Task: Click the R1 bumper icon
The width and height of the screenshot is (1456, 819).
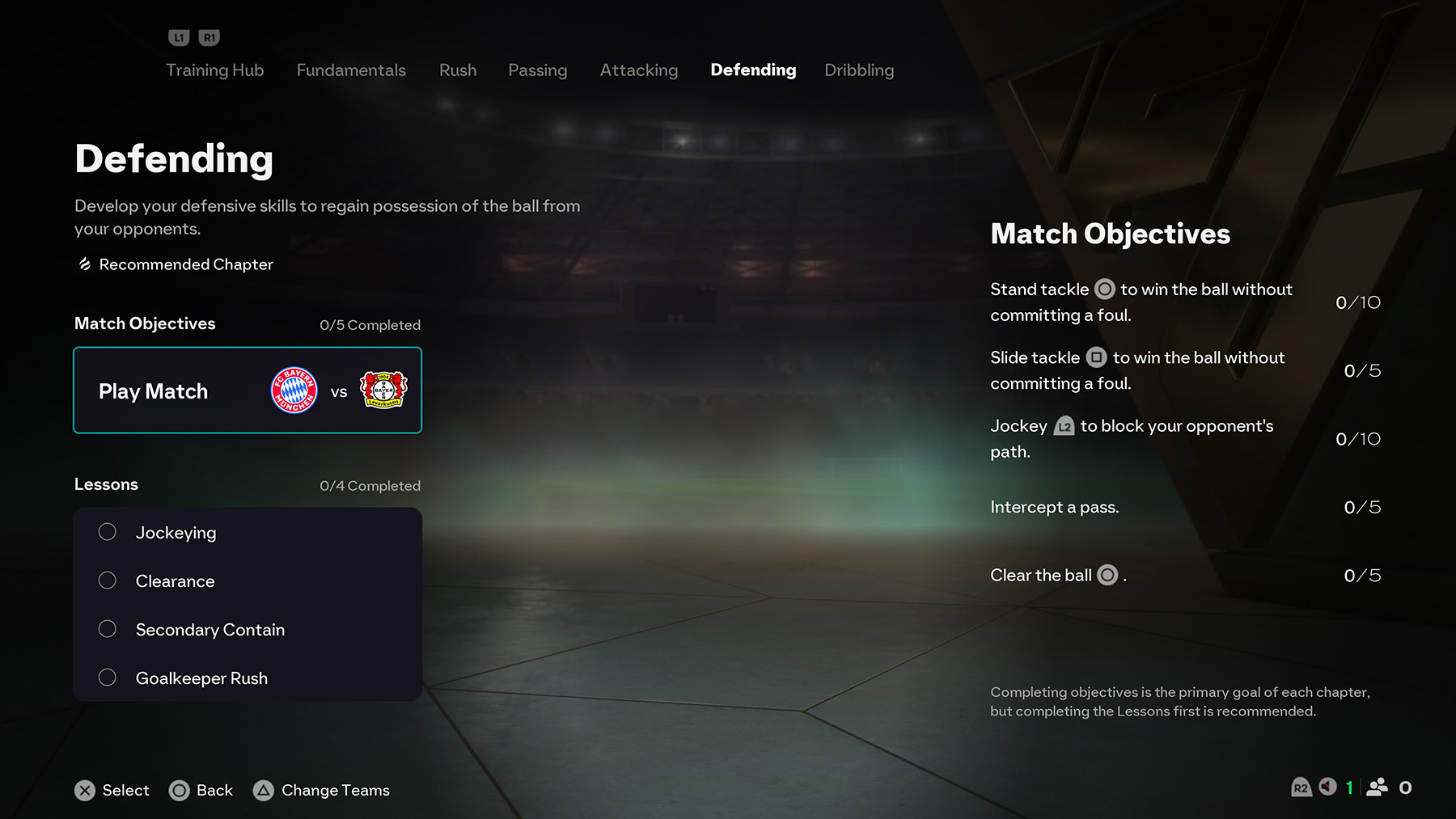Action: tap(210, 37)
